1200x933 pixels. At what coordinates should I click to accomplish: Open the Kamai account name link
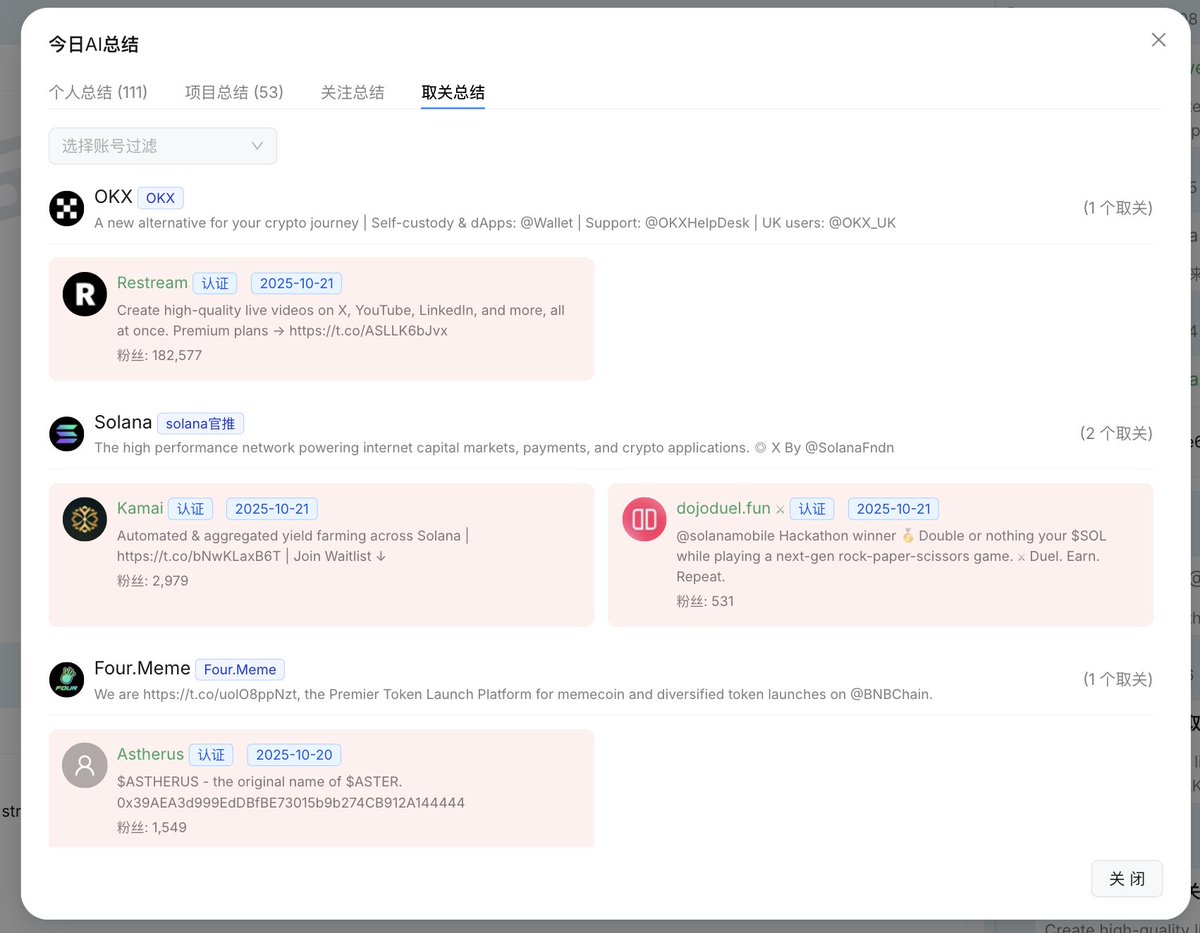point(140,508)
